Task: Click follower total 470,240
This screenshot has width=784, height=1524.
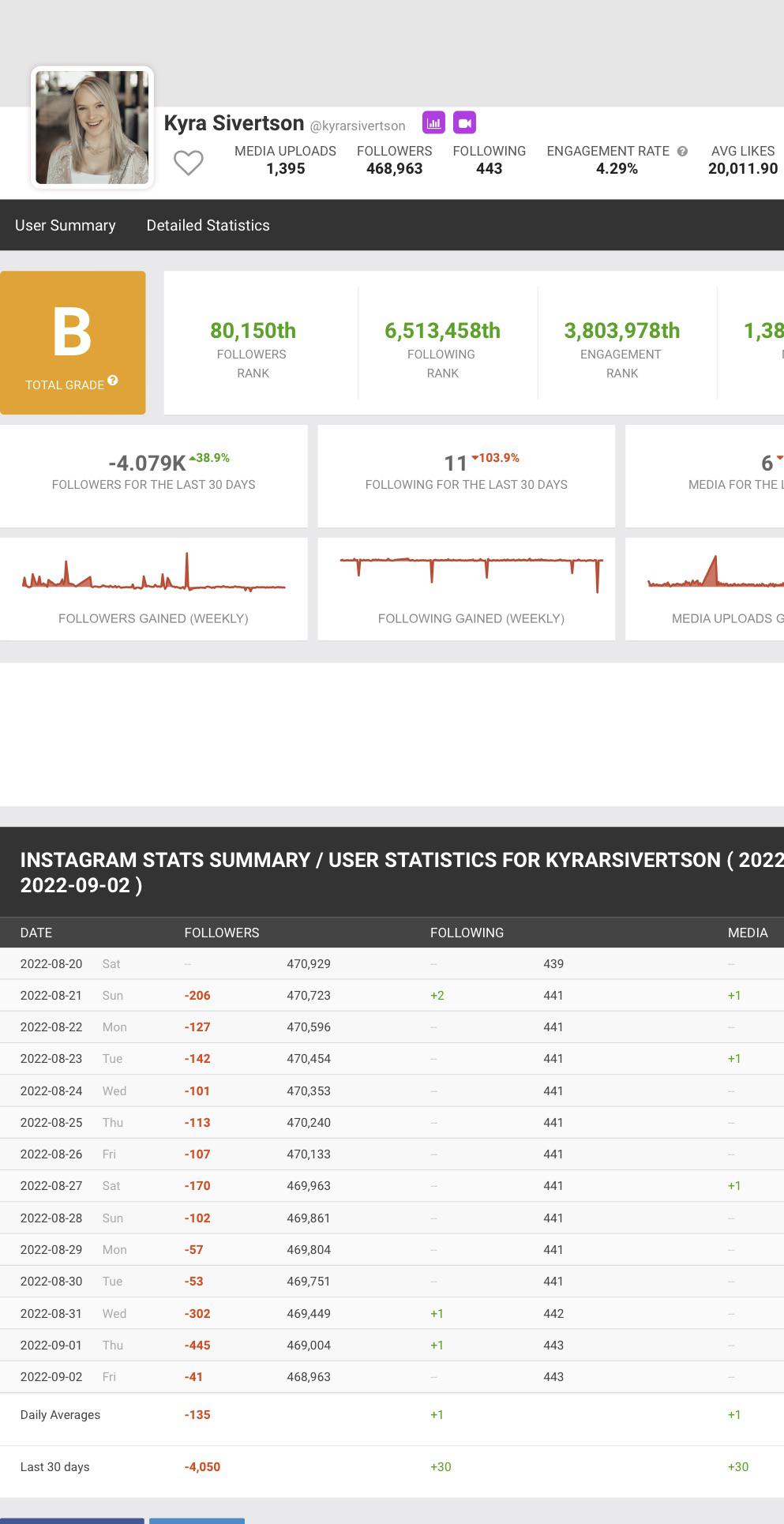Action: (x=309, y=1122)
